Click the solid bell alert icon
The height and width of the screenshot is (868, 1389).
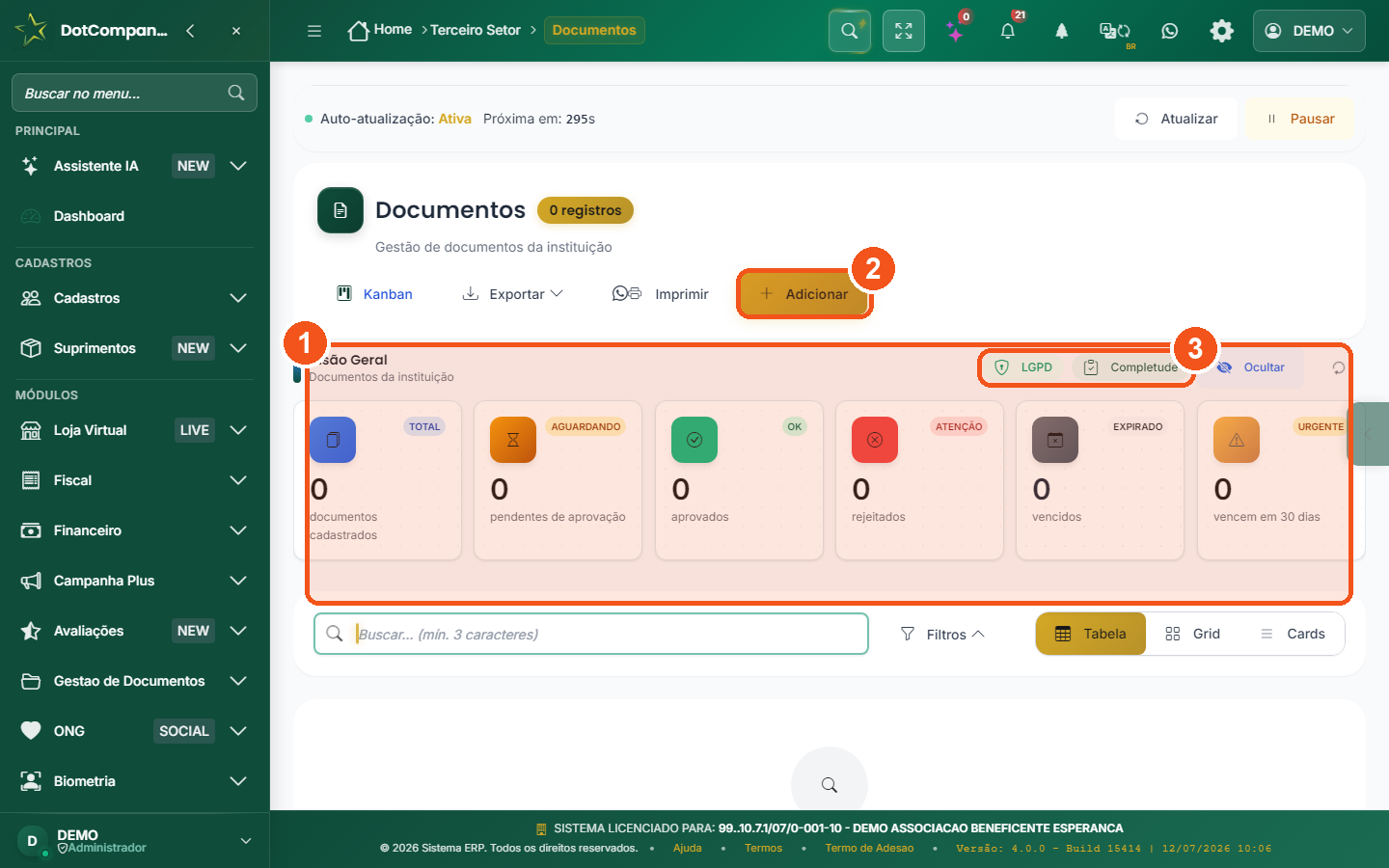[x=1061, y=31]
